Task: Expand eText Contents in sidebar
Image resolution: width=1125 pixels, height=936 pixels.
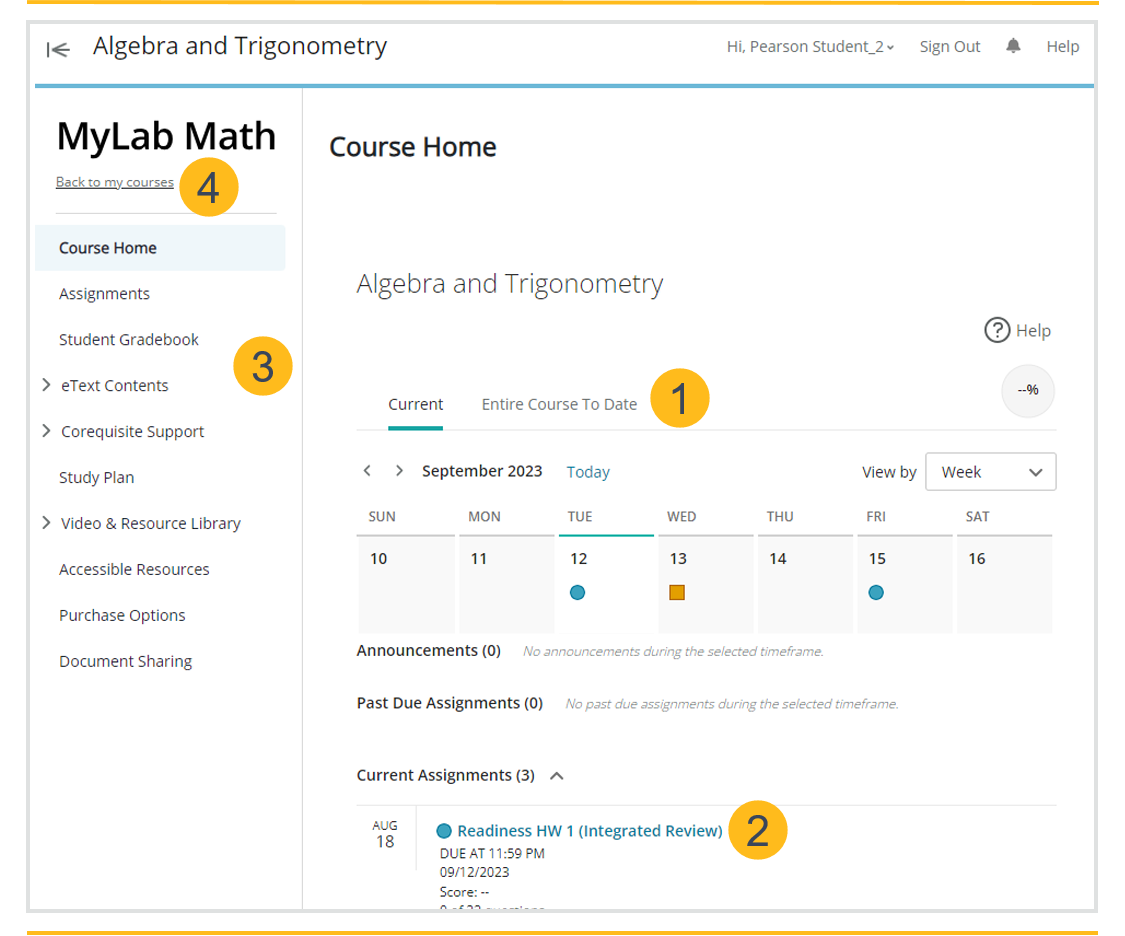Action: tap(47, 385)
